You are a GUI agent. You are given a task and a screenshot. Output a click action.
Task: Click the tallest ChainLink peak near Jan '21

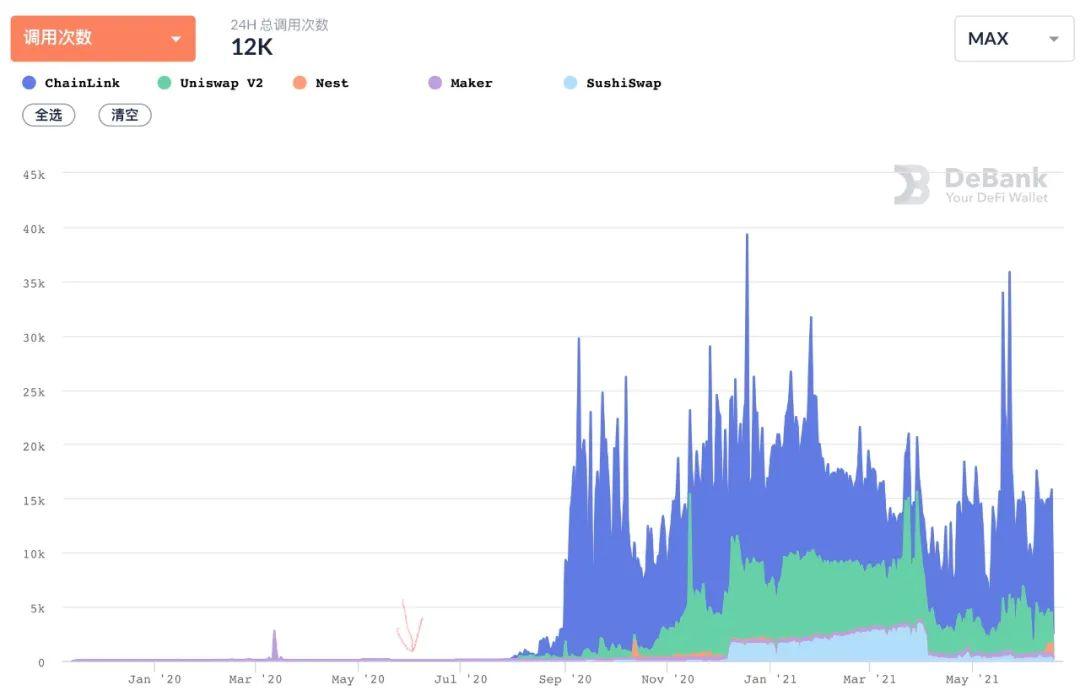pos(747,238)
